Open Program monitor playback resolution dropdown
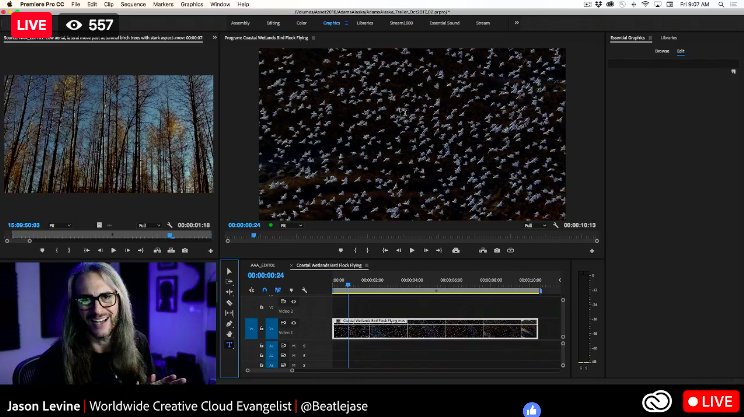This screenshot has width=744, height=417. coord(535,225)
